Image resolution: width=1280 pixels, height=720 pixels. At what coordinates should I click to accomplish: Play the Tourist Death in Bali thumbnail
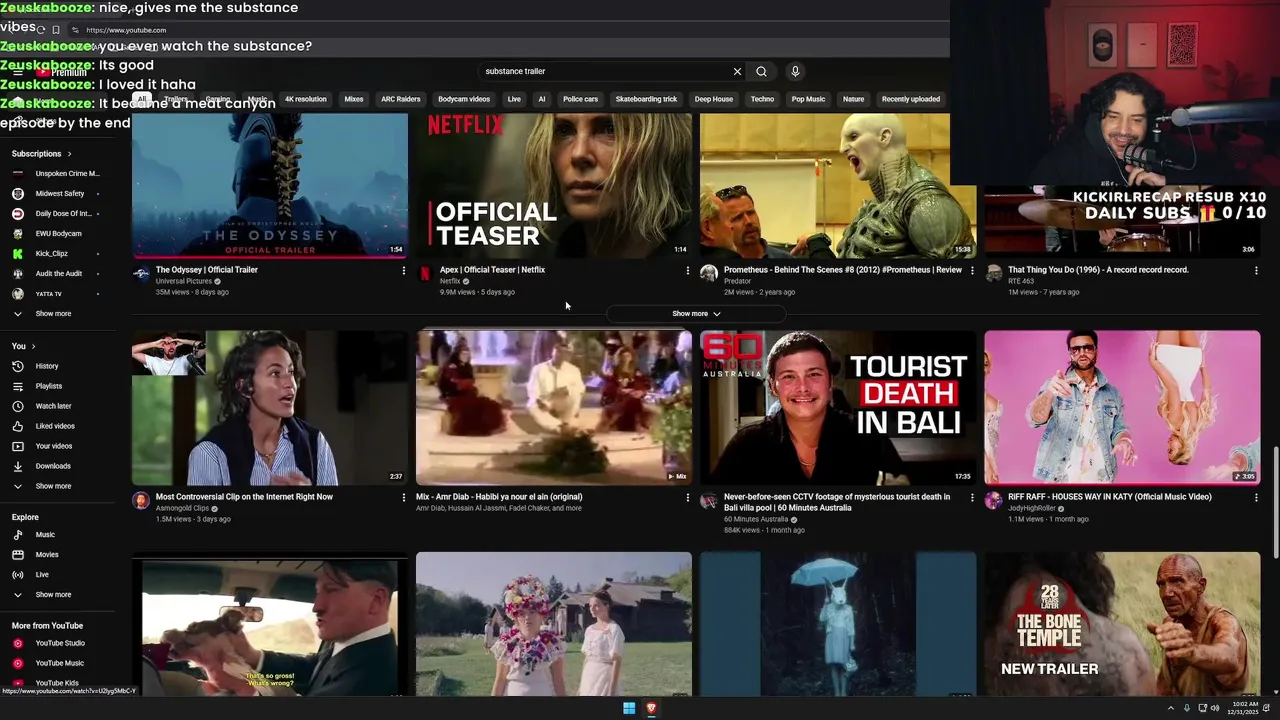click(x=838, y=407)
